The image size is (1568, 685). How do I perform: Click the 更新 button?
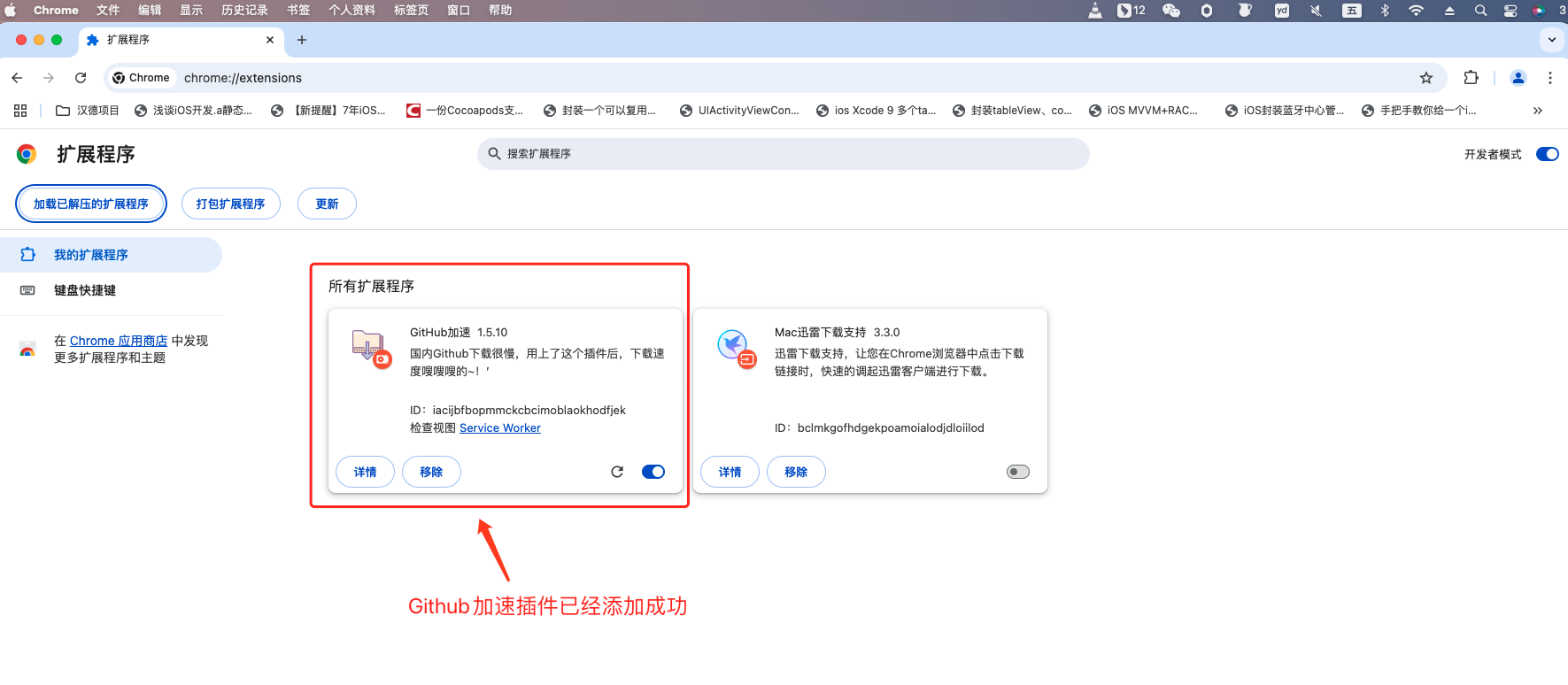327,204
